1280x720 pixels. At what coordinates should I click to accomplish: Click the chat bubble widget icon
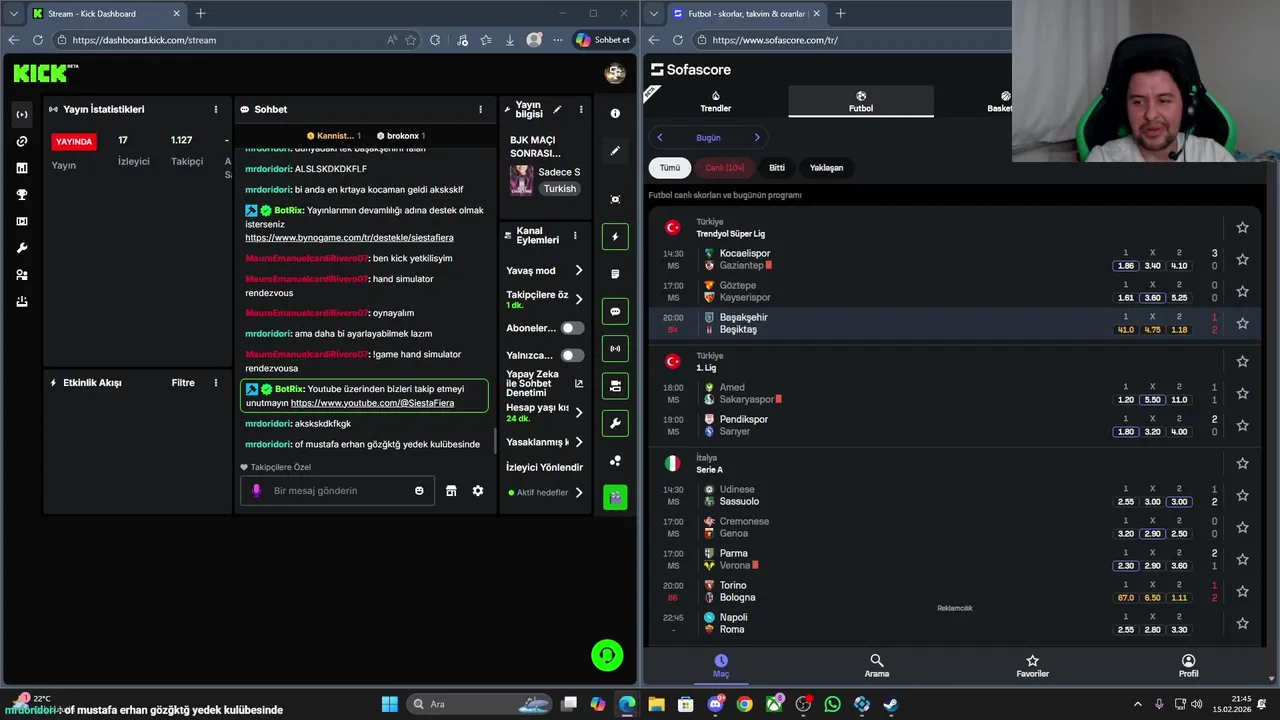(615, 312)
